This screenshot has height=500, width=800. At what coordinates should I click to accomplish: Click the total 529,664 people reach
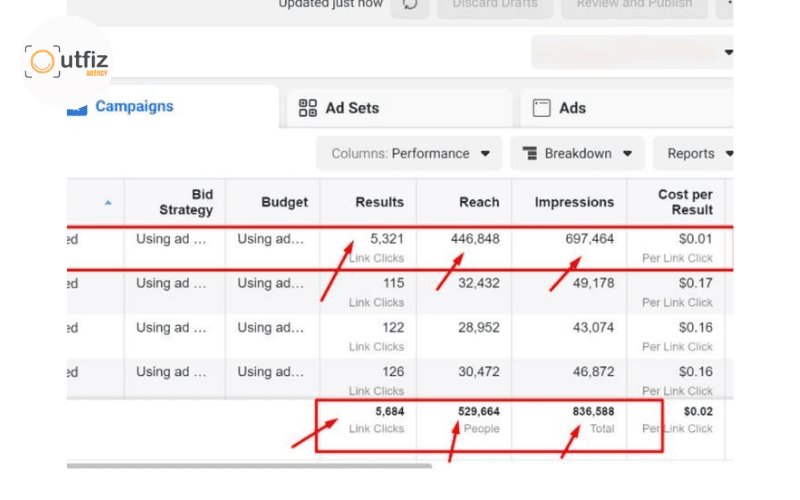coord(479,411)
